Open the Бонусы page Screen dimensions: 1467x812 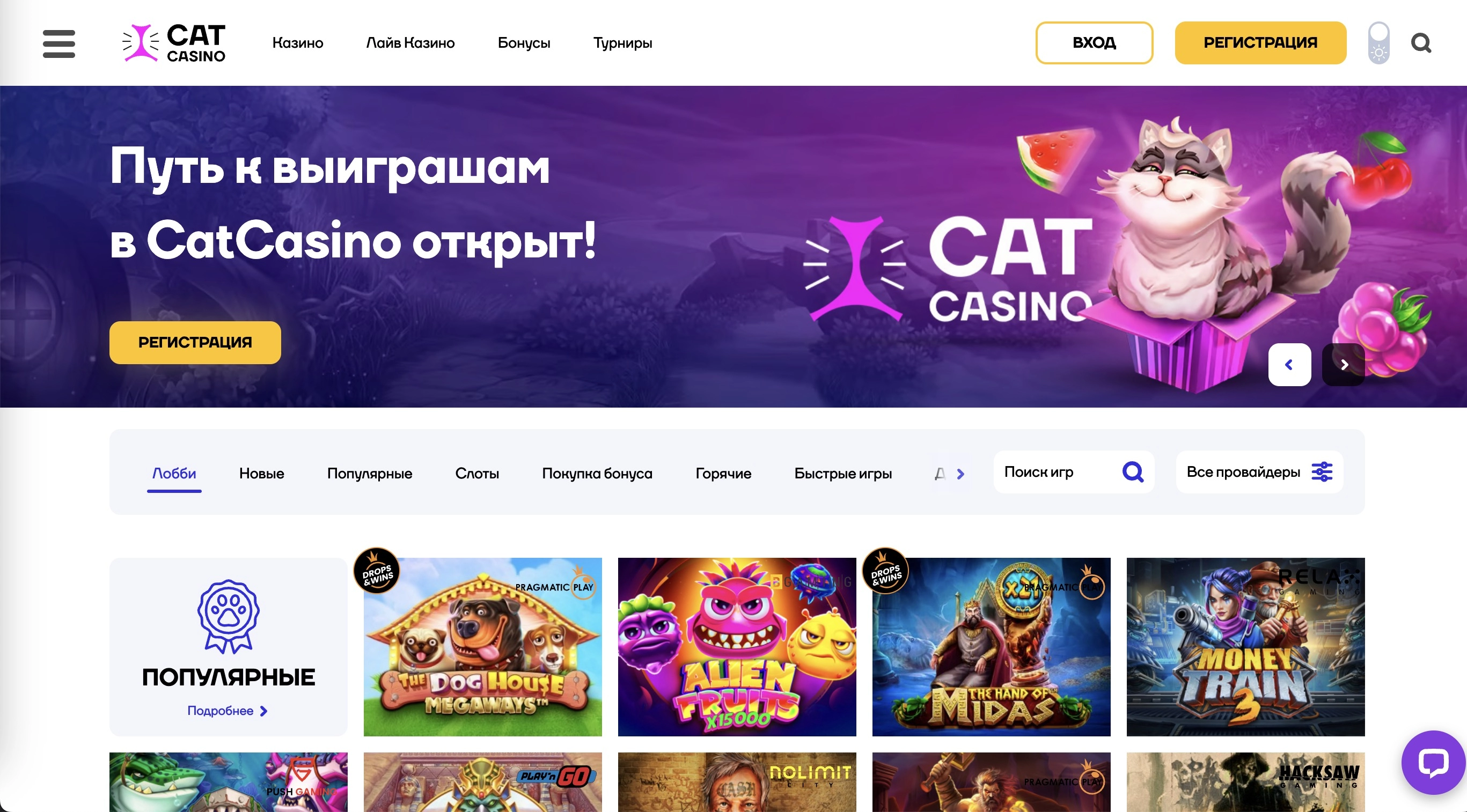click(x=523, y=43)
